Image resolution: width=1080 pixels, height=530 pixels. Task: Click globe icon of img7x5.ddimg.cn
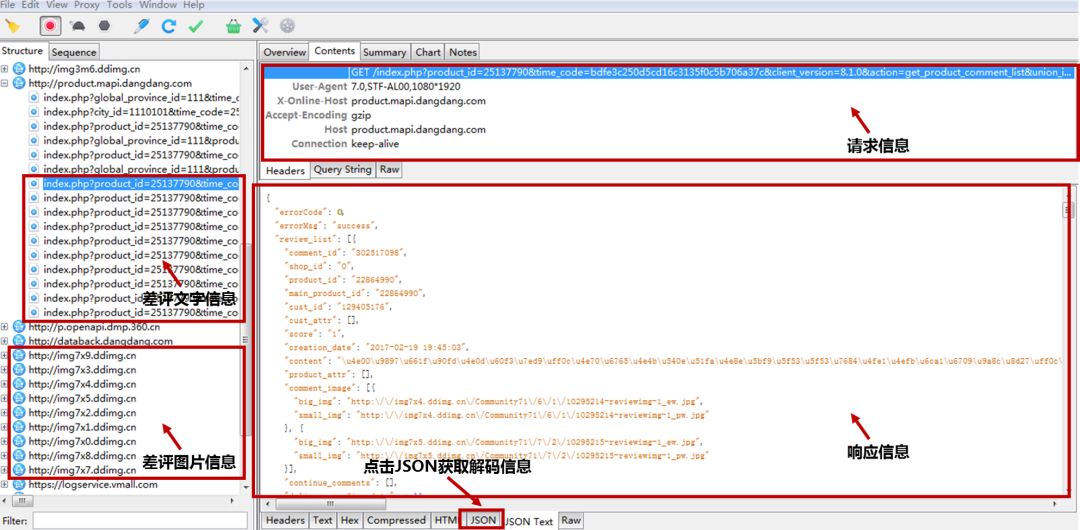[x=19, y=398]
